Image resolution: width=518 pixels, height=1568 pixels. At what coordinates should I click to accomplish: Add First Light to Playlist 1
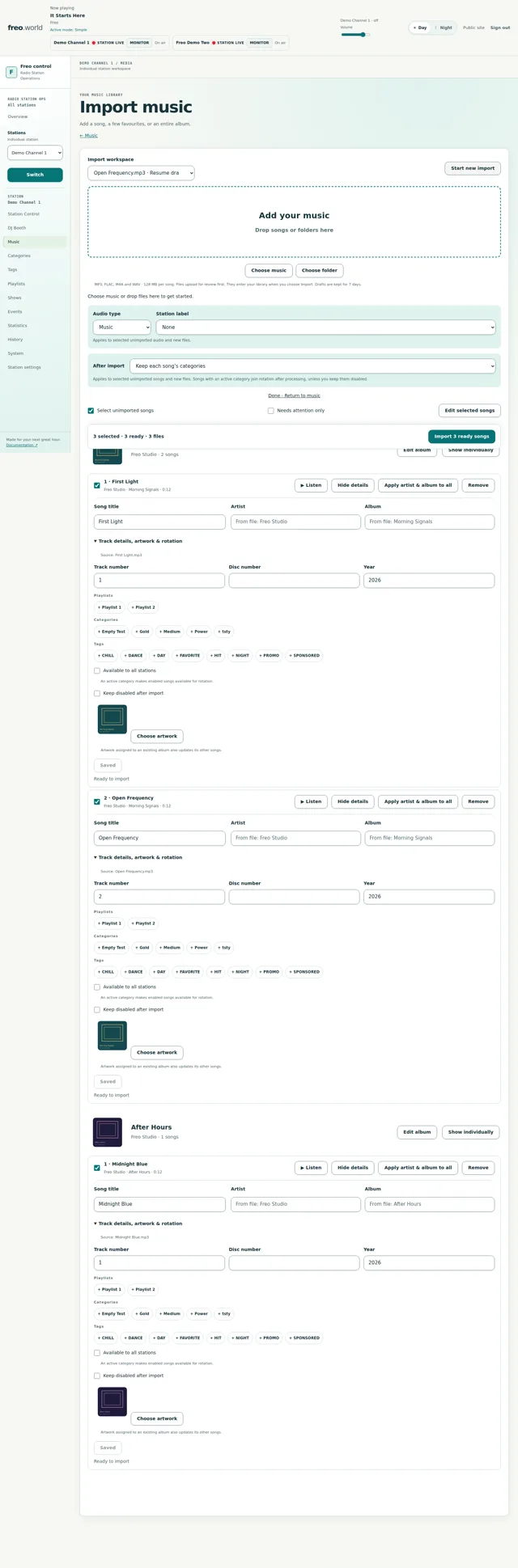[x=110, y=607]
